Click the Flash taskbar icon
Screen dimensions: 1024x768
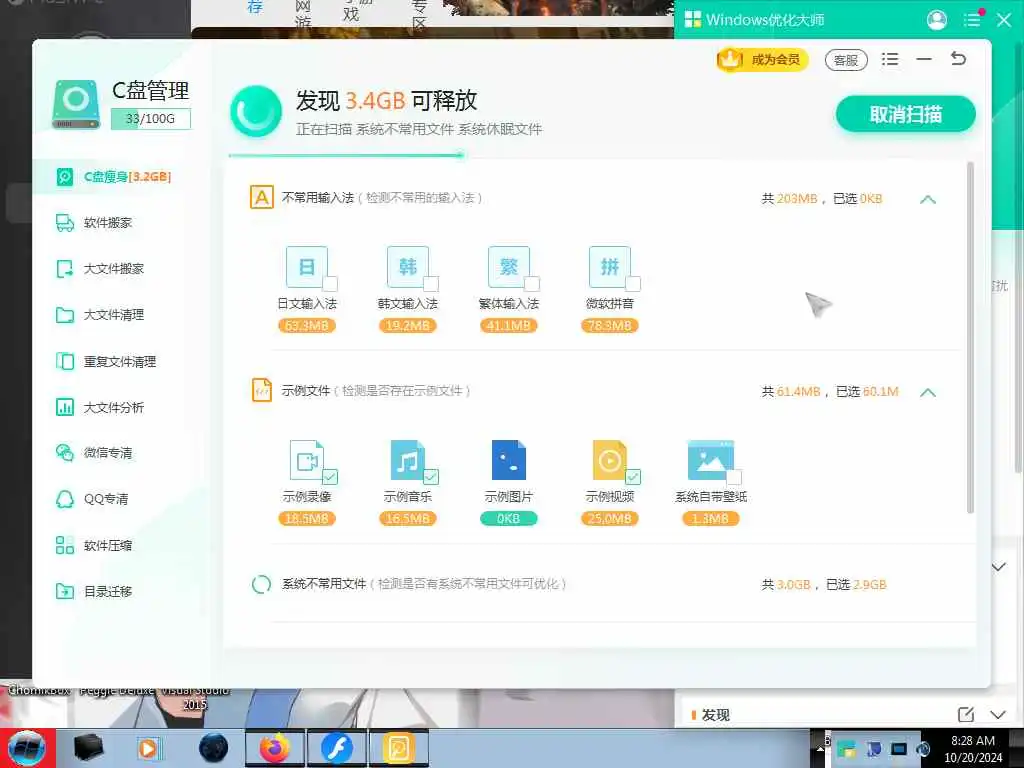(336, 748)
